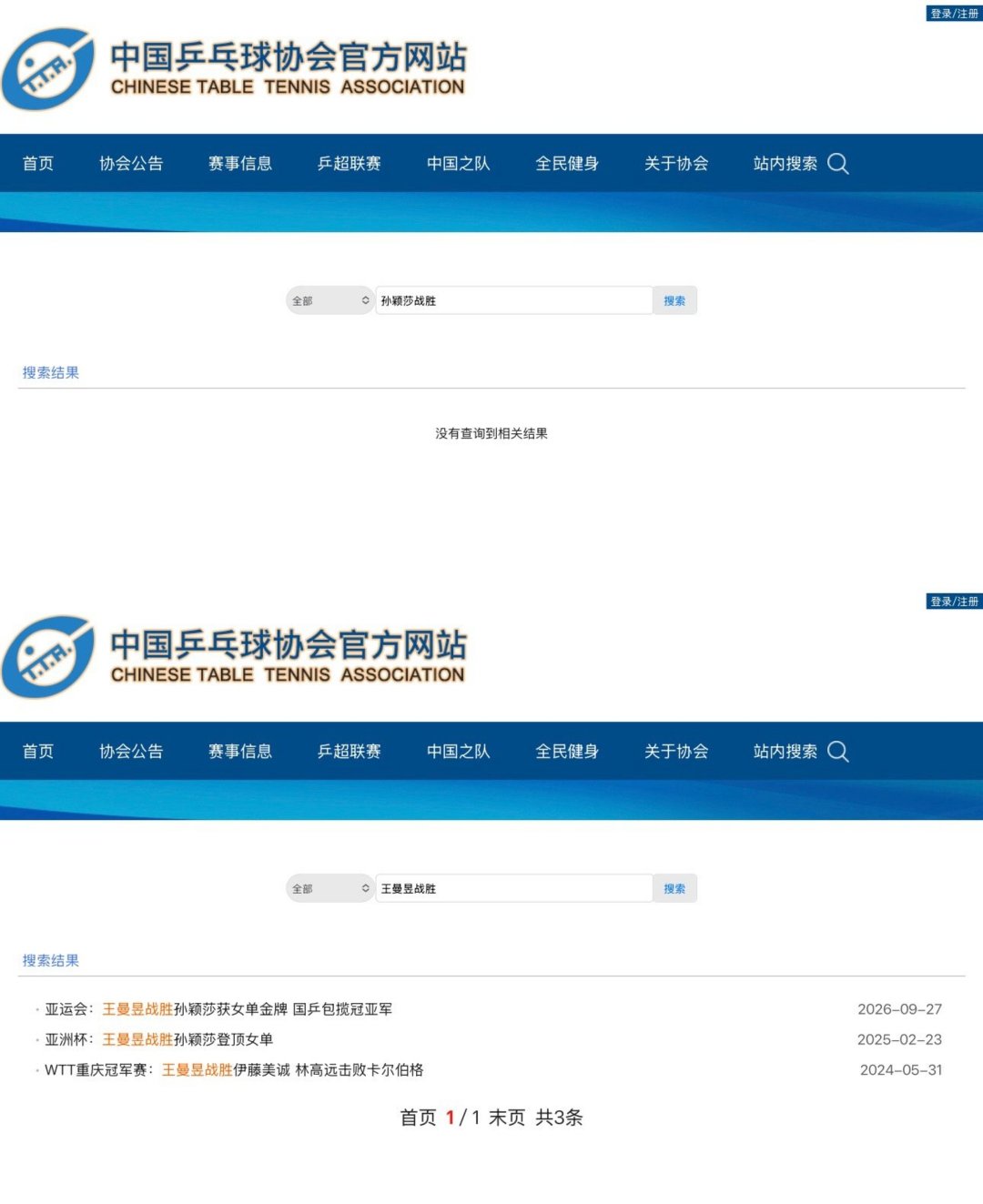Open 关于协会 in the 王曼昱战胜 page navbar
The height and width of the screenshot is (1204, 983).
[x=676, y=752]
